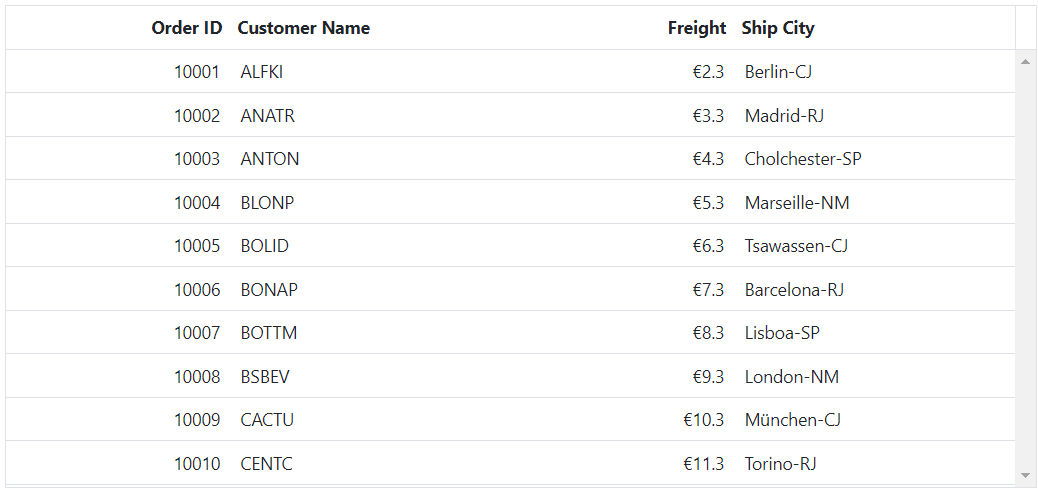Sort by the Customer Name column header
Image resolution: width=1038 pixels, height=489 pixels.
coord(304,28)
